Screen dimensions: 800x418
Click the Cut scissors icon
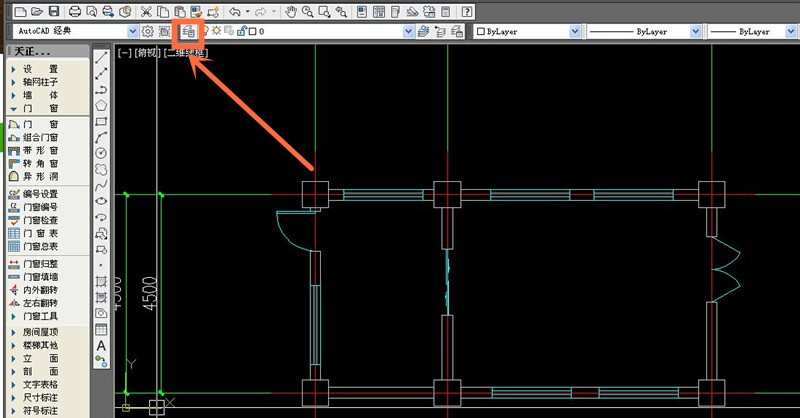point(146,11)
